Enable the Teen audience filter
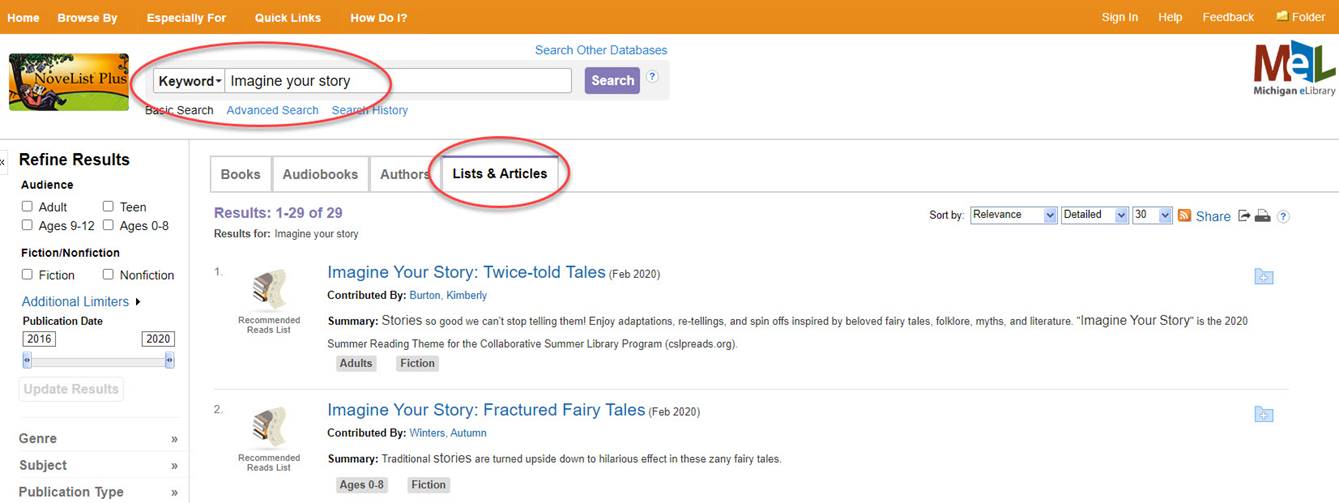 (108, 207)
